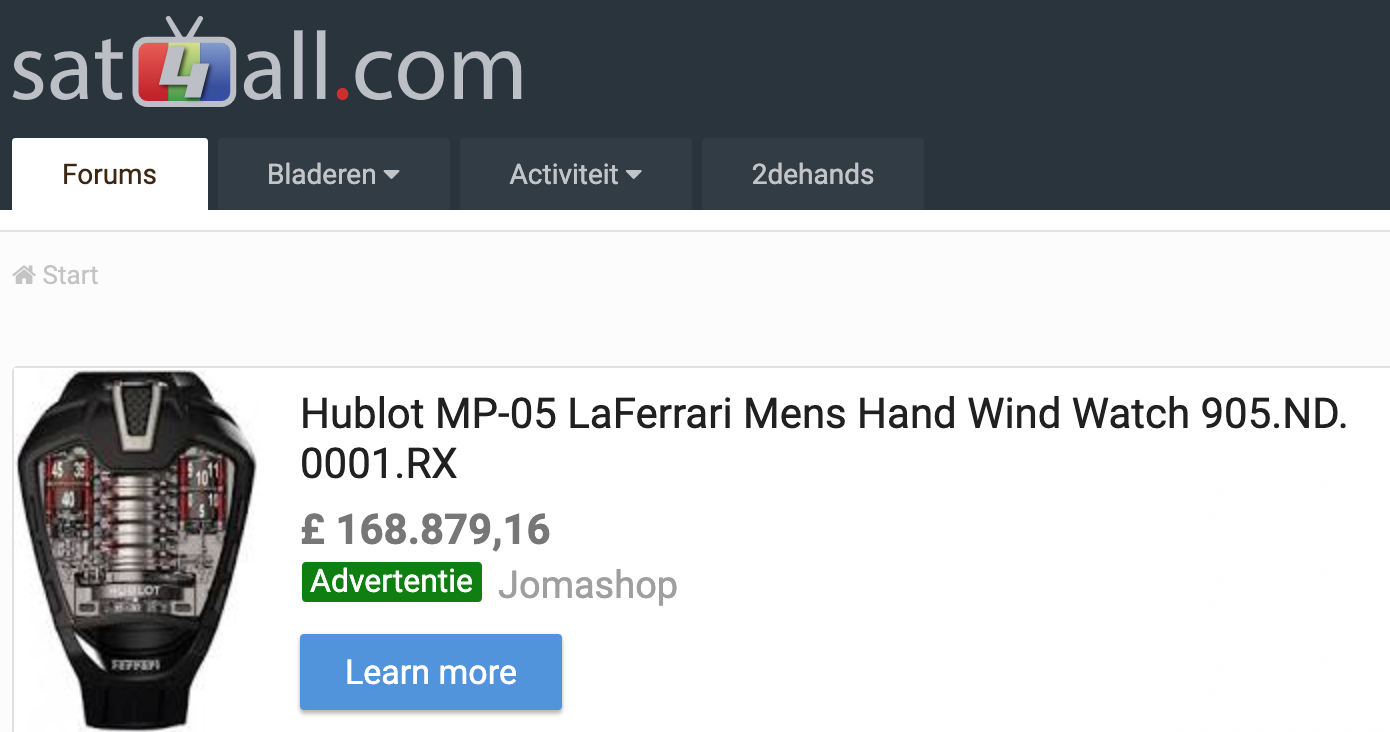Open the Hublot MP-05 LaFerrari ad title
Viewport: 1390px width, 732px height.
pos(824,438)
